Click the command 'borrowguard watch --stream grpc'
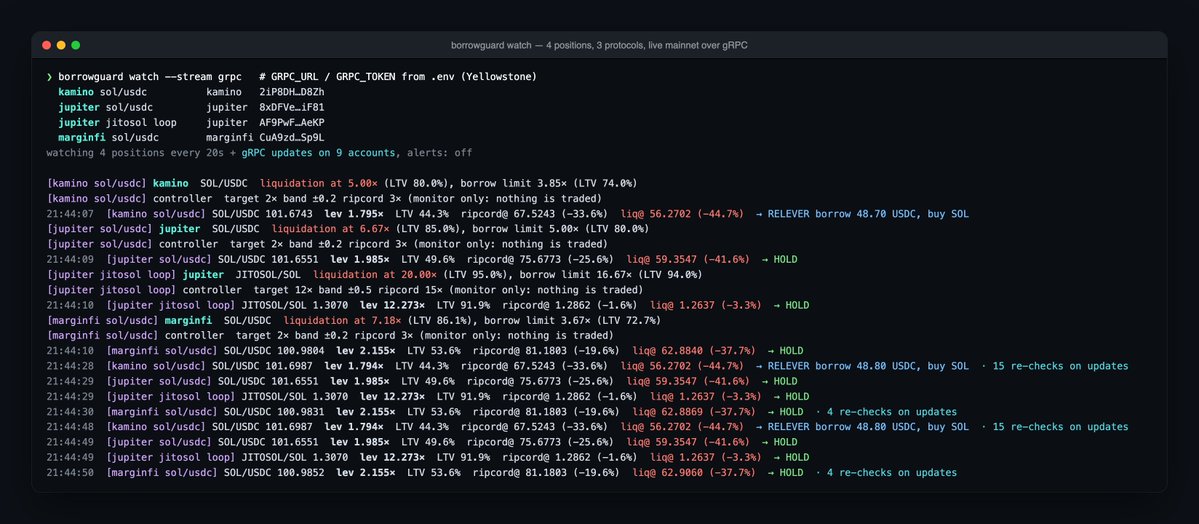The width and height of the screenshot is (1199, 524). click(150, 76)
